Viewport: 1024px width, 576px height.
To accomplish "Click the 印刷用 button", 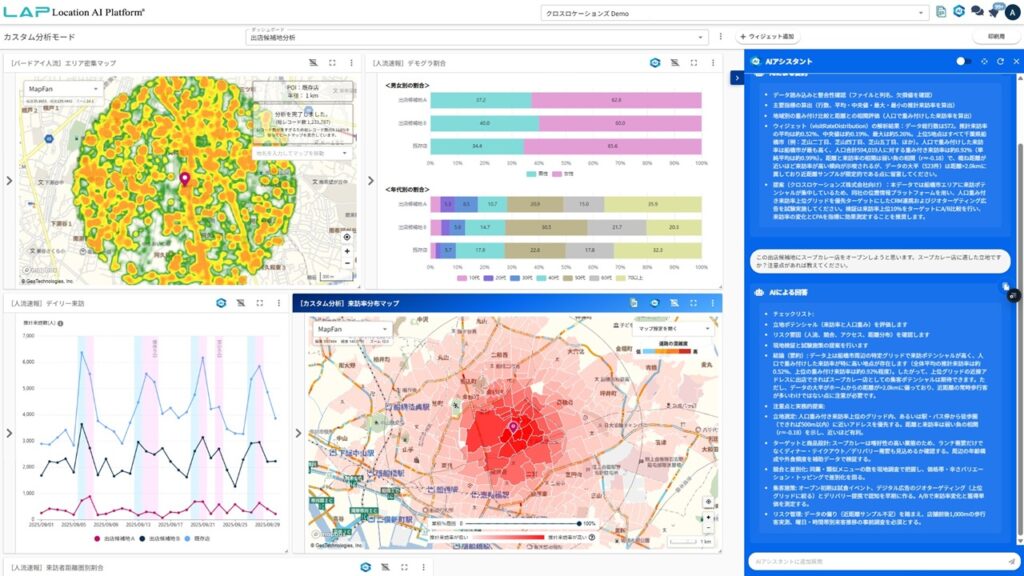I will tap(995, 37).
